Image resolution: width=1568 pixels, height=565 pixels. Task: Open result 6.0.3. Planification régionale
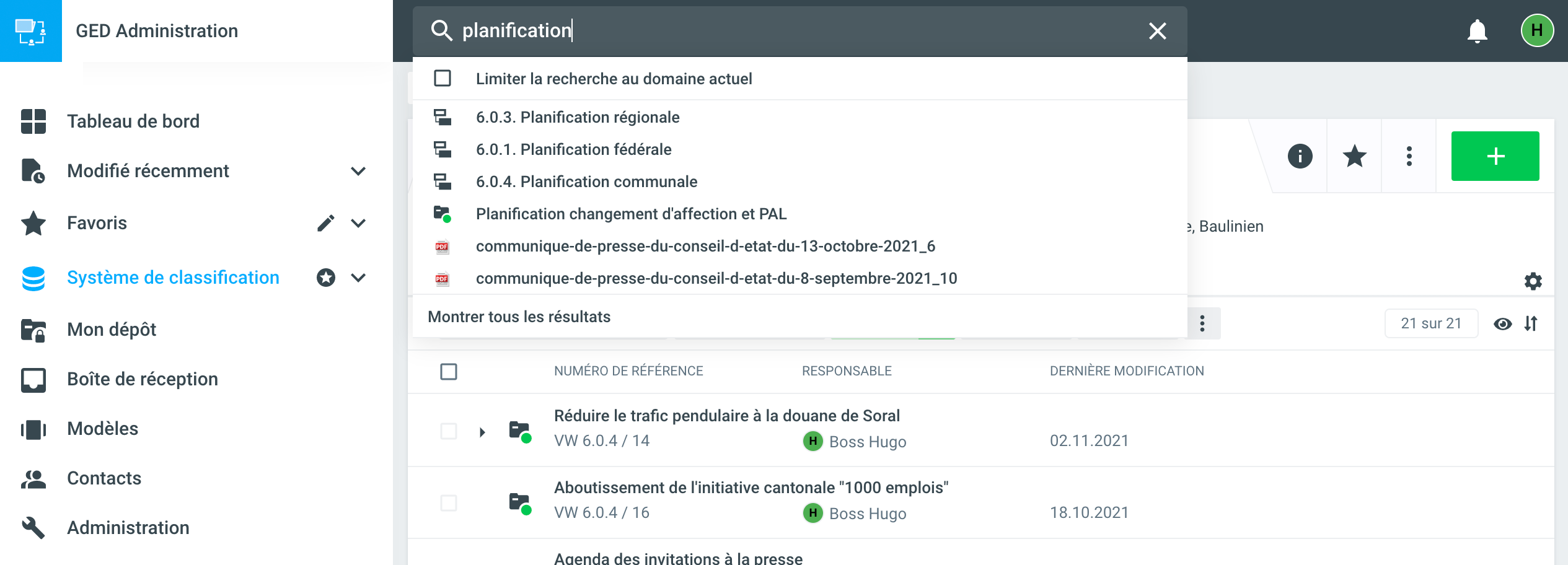pos(578,117)
